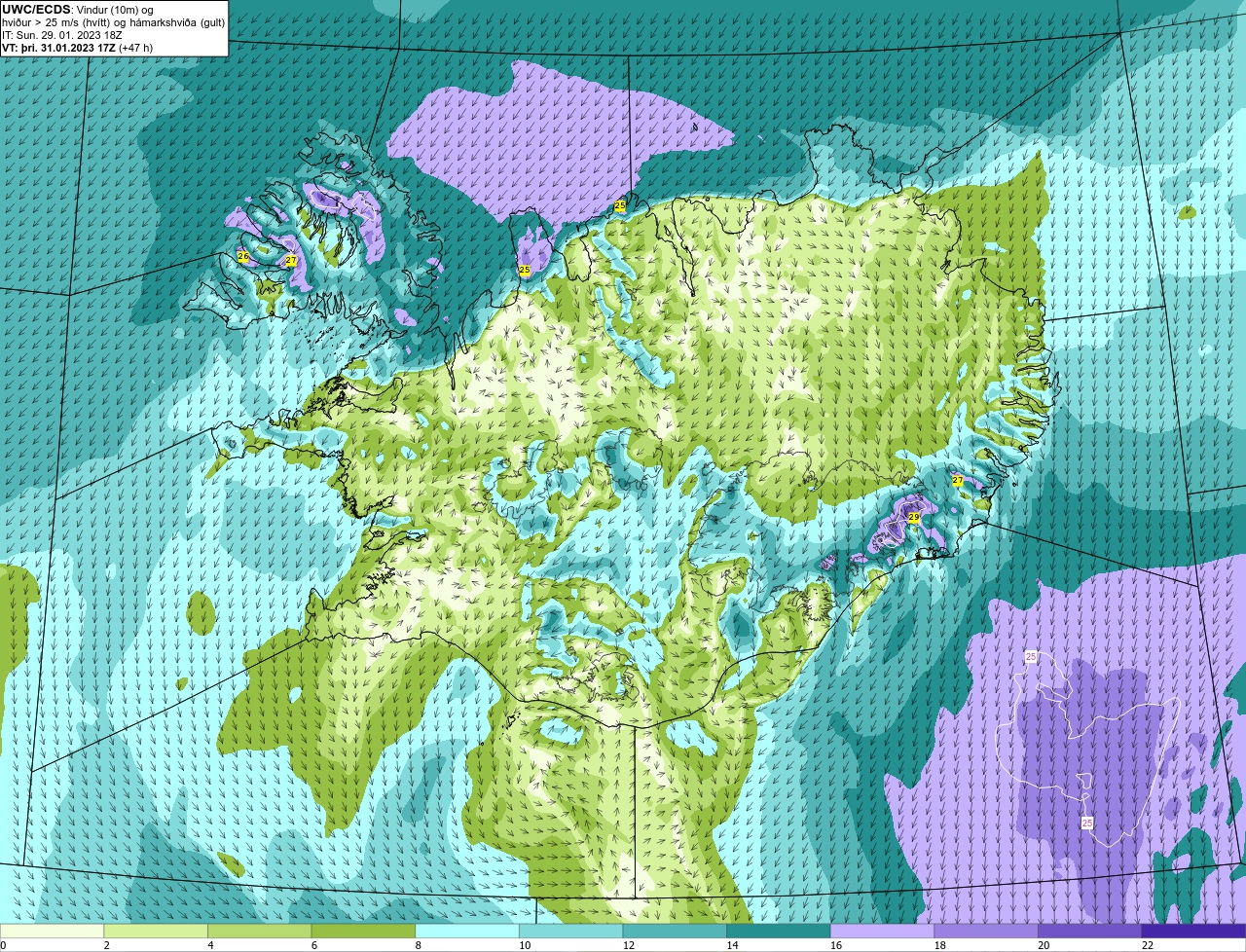1246x952 pixels.
Task: Click the 'hviður > 25 m/s (hvítt)' legend description line
Action: click(x=114, y=22)
